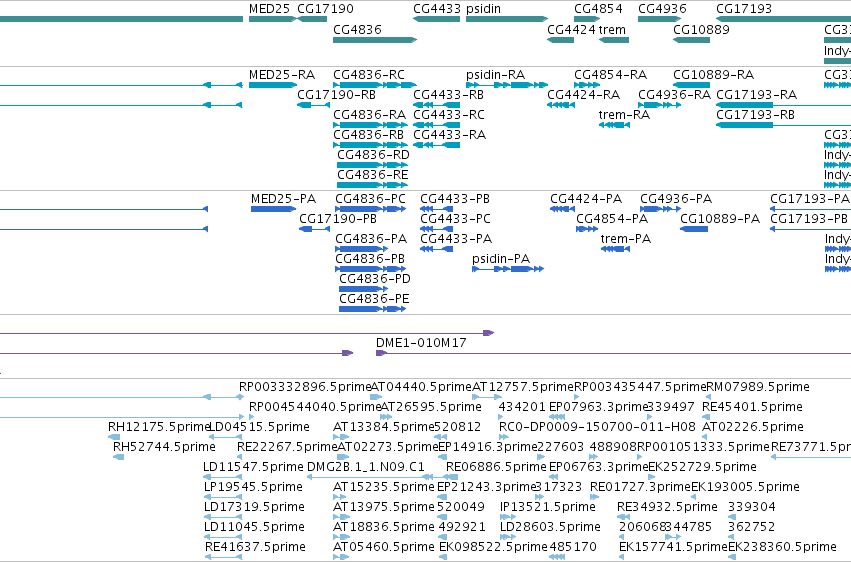Select the DMG2B.1_1.N09.C1 EST label
The height and width of the screenshot is (562, 851).
tap(366, 468)
